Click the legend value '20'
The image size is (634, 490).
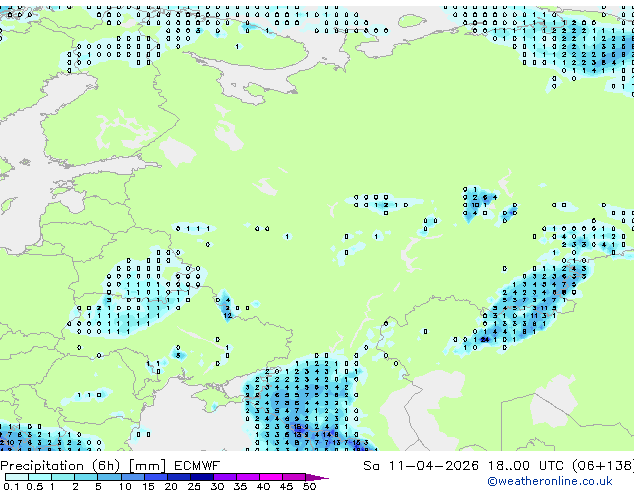[171, 486]
